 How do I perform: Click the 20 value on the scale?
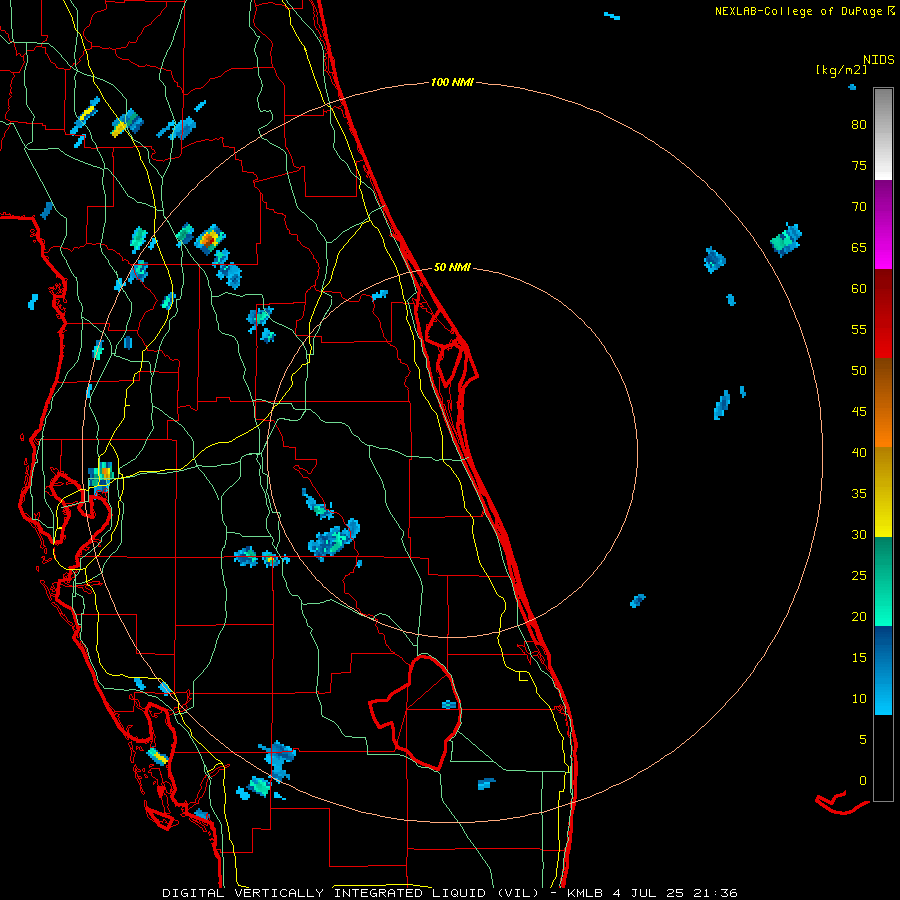tap(859, 616)
